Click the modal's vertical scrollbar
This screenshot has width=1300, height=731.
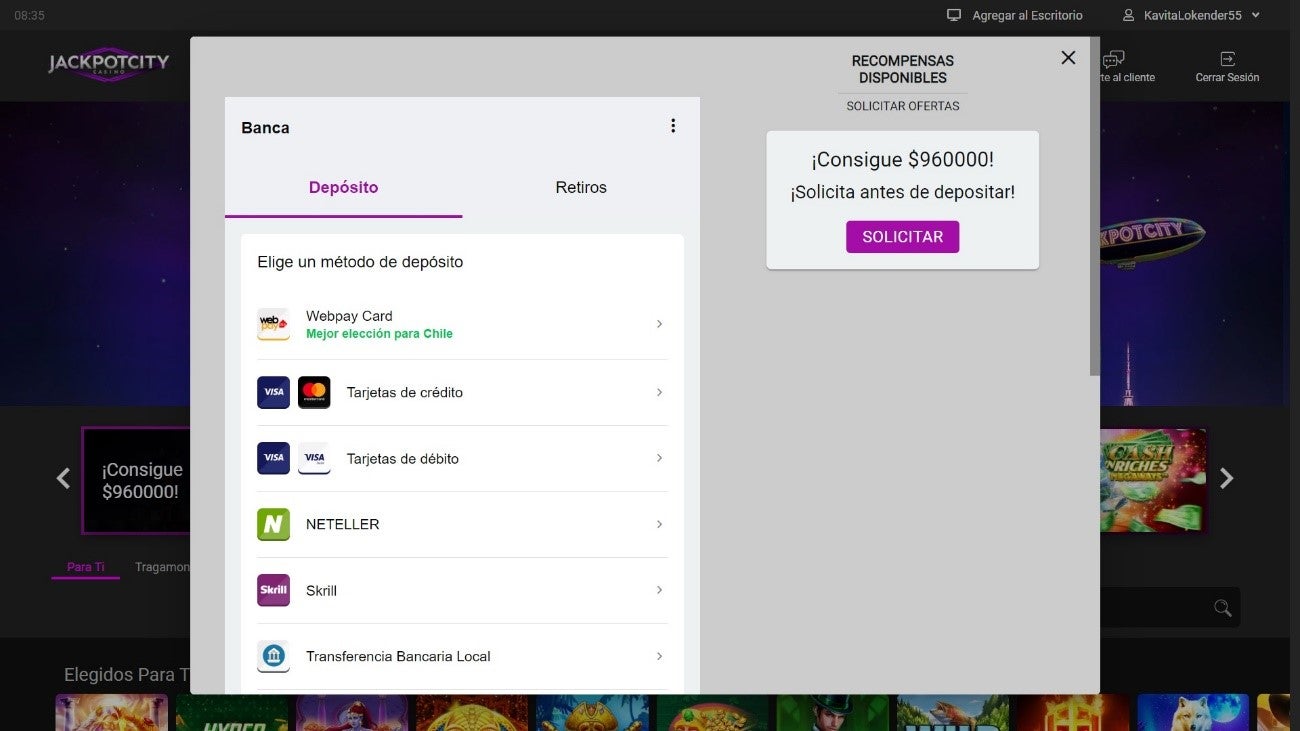(1094, 207)
